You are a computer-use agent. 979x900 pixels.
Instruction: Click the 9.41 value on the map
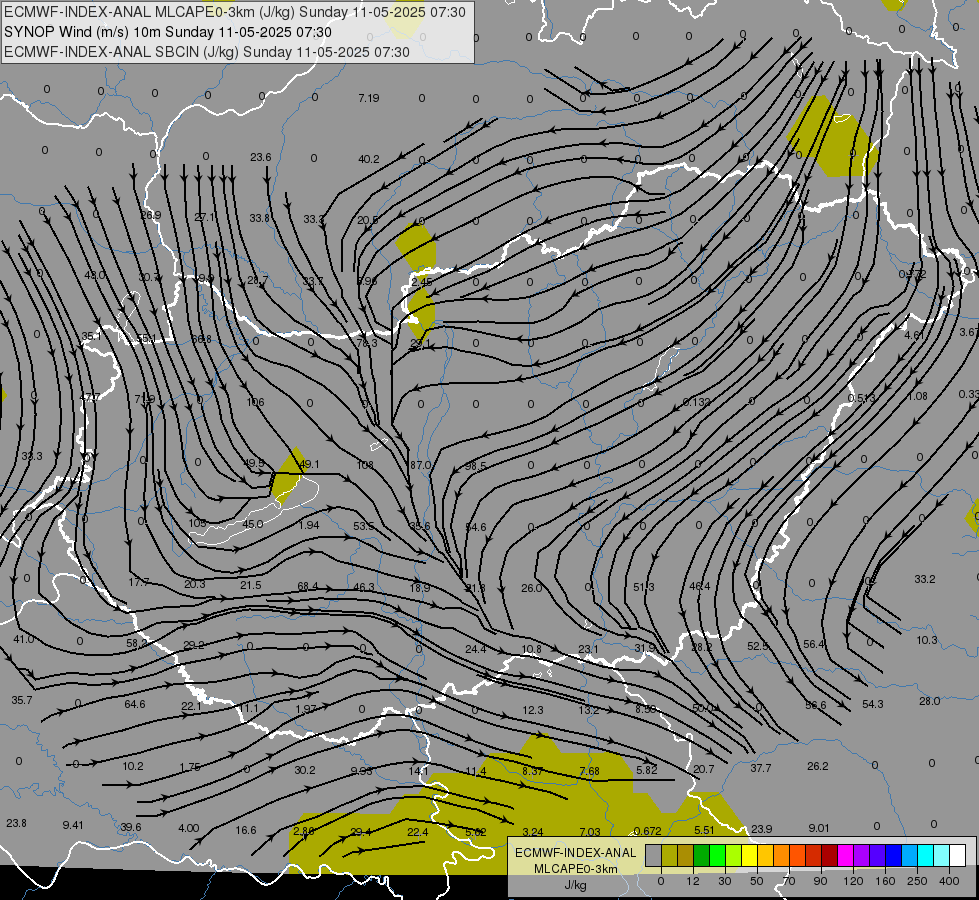coord(73,825)
